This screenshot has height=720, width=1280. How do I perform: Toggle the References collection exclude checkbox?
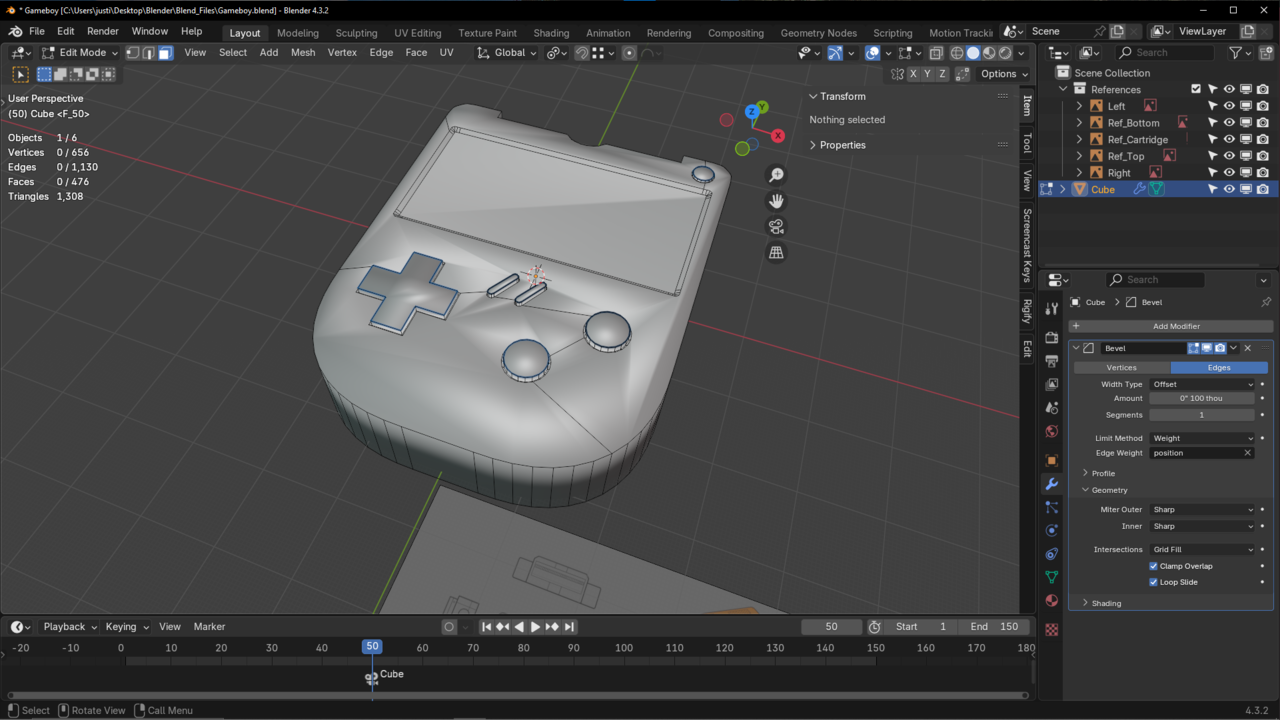pos(1196,89)
